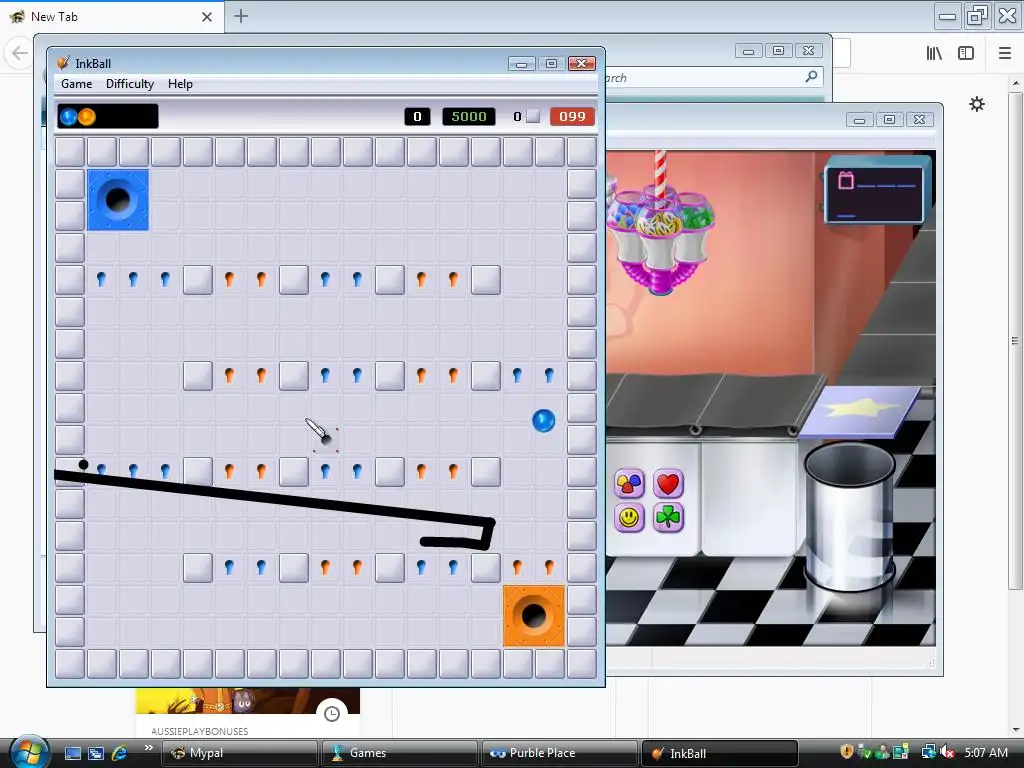The height and width of the screenshot is (768, 1024).
Task: Select the colored balls icon in Purble Place
Action: (630, 484)
